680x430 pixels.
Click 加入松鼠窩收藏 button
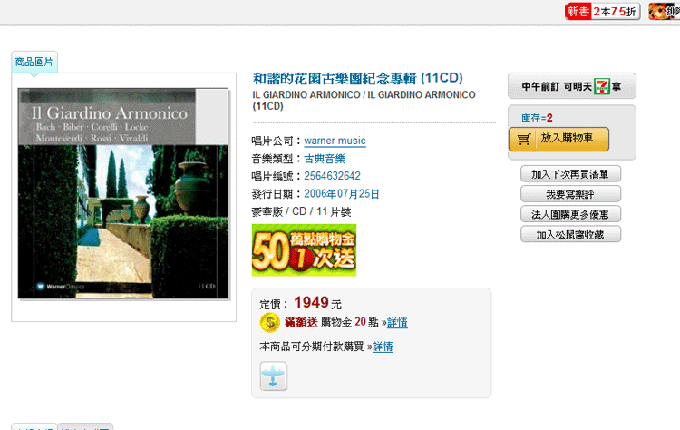coord(570,234)
